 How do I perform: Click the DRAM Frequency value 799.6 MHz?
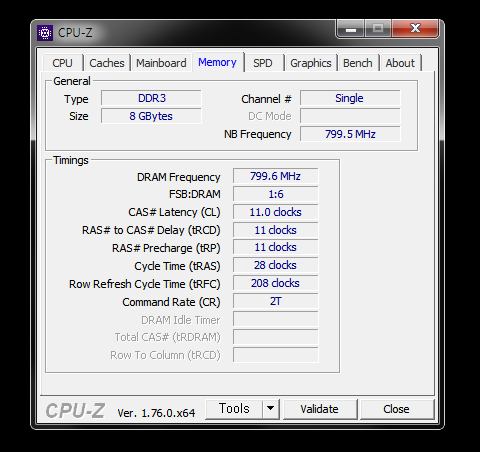(x=276, y=176)
